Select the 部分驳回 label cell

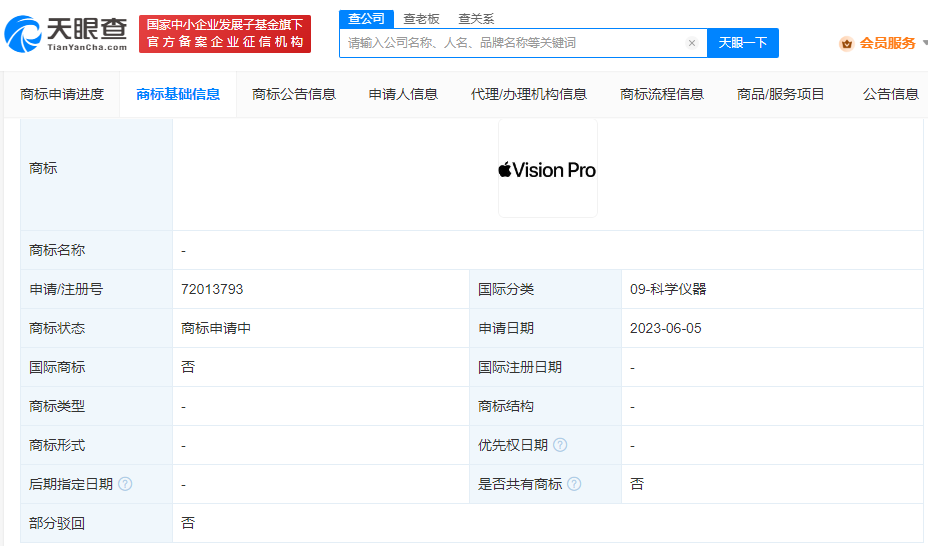coord(96,524)
